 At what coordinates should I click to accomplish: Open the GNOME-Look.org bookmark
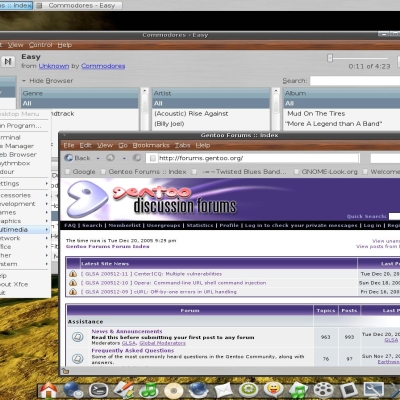[326, 172]
